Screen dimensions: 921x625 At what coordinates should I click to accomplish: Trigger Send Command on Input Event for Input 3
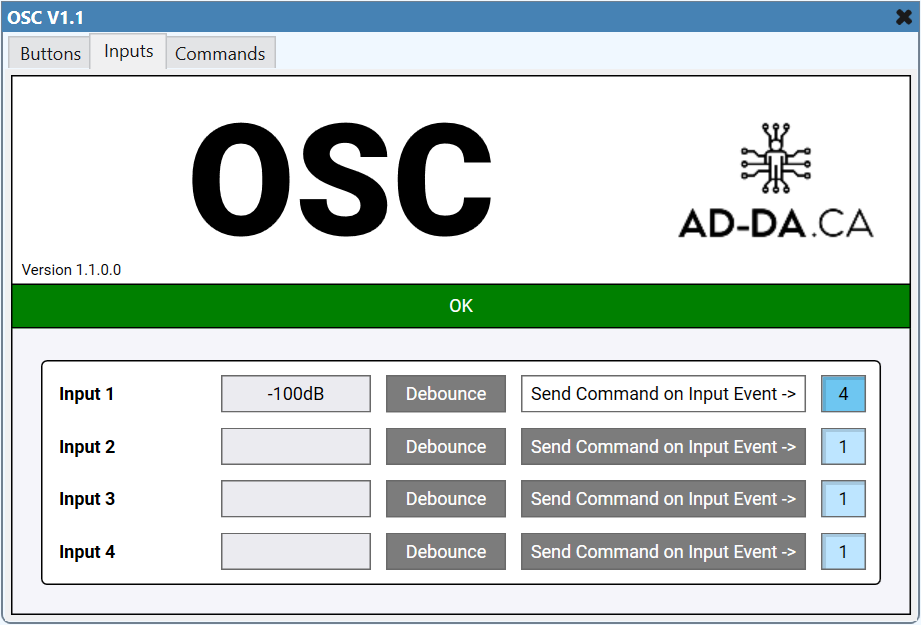tap(662, 498)
